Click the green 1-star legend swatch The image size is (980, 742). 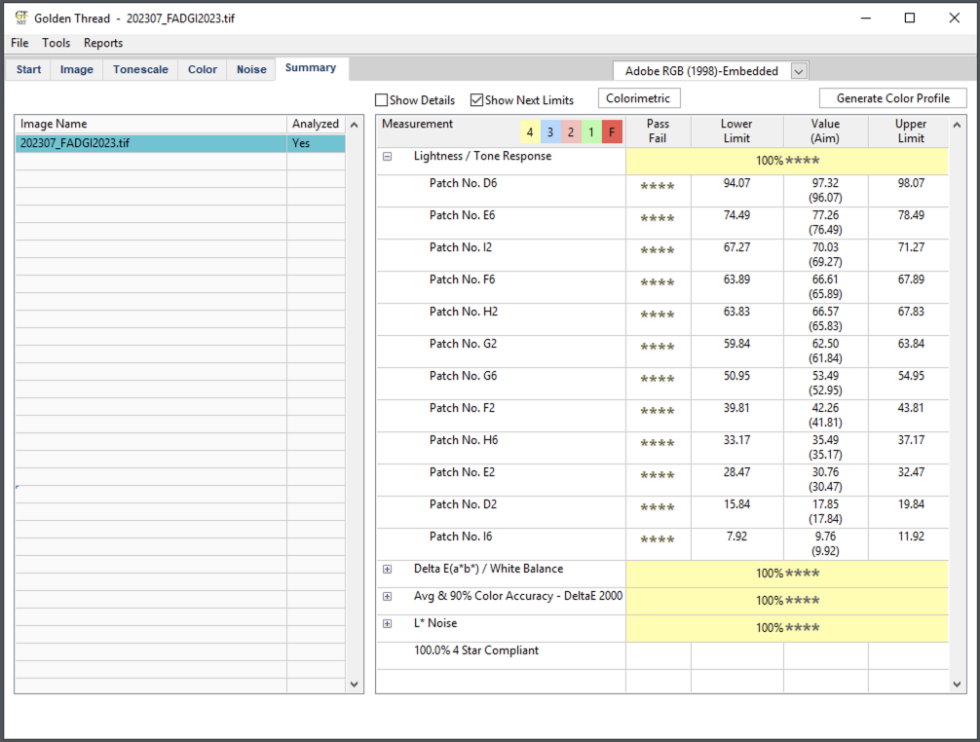[591, 133]
